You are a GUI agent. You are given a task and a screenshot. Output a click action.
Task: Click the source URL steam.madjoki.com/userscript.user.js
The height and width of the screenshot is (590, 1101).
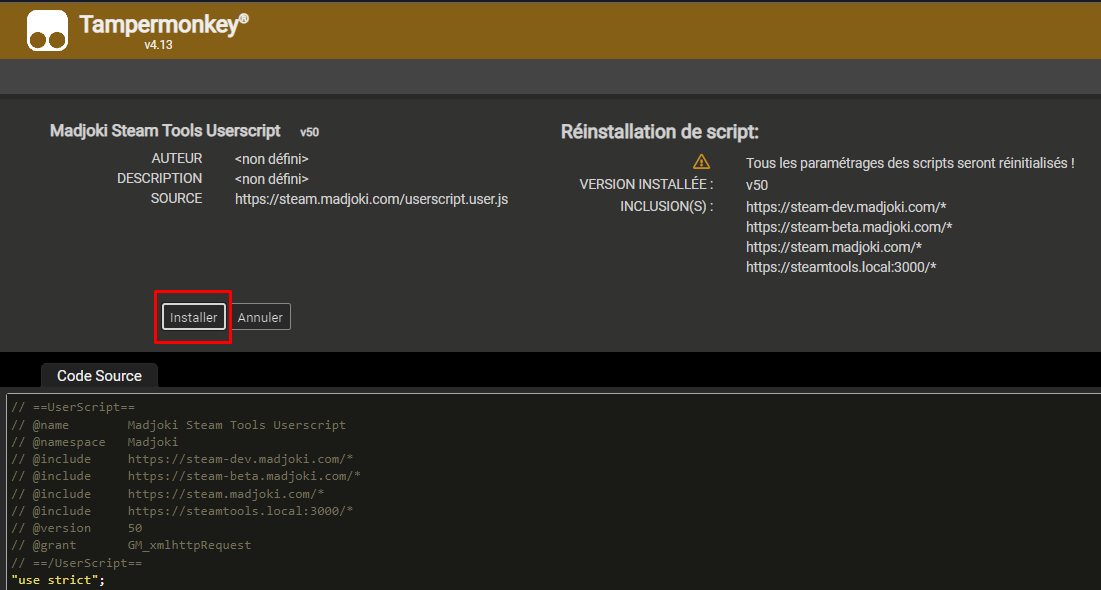pos(371,199)
